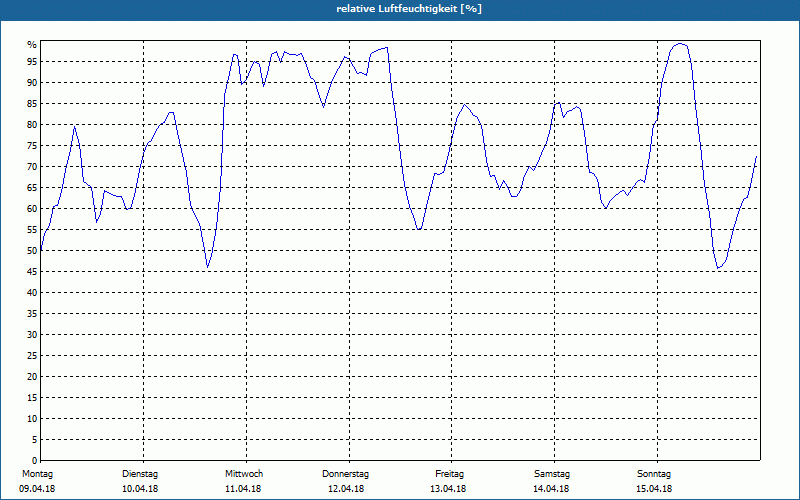Select the '15.04.18' date label
This screenshot has height=500, width=800.
(654, 489)
